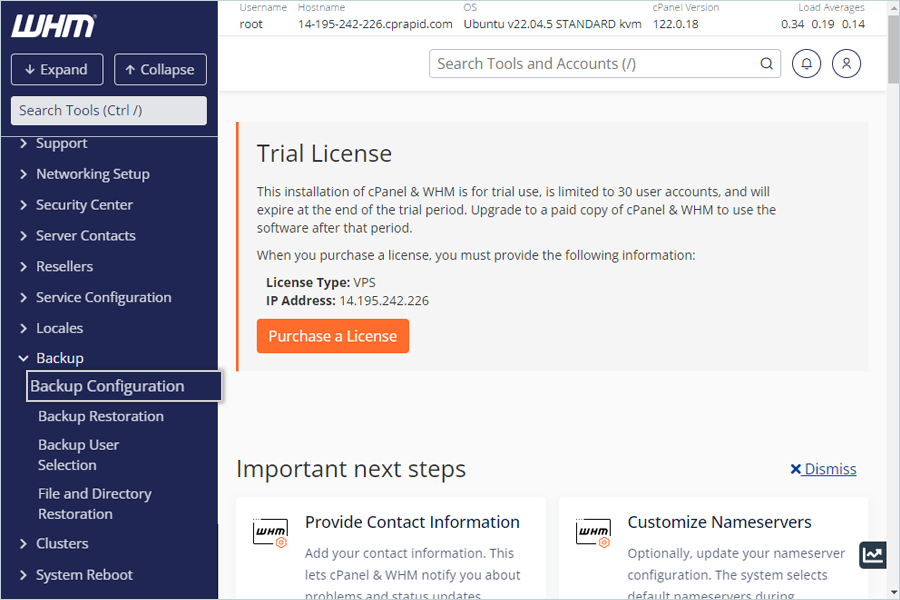
Task: Click the Purchase a License button
Action: pyautogui.click(x=333, y=336)
